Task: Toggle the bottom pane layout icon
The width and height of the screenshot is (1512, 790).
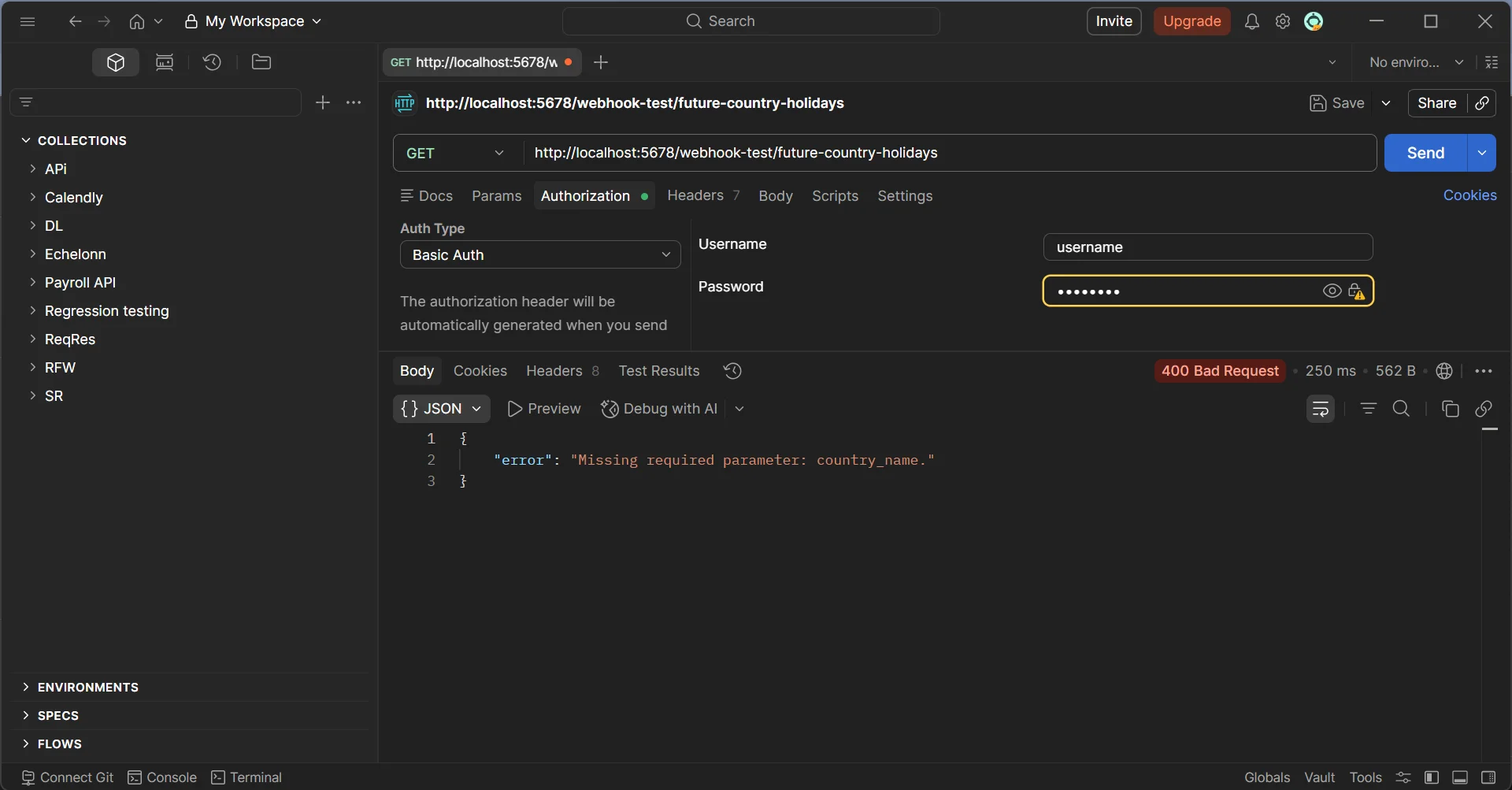Action: point(1460,777)
